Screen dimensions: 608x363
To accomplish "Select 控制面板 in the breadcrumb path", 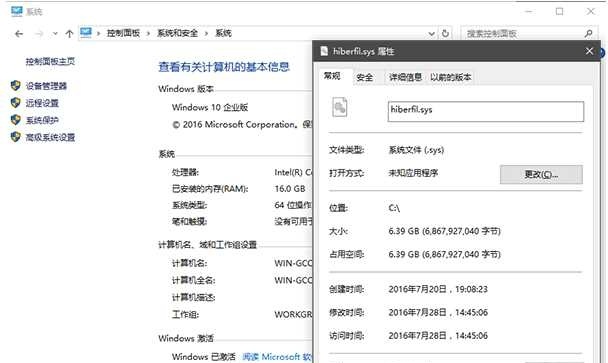I will click(123, 33).
